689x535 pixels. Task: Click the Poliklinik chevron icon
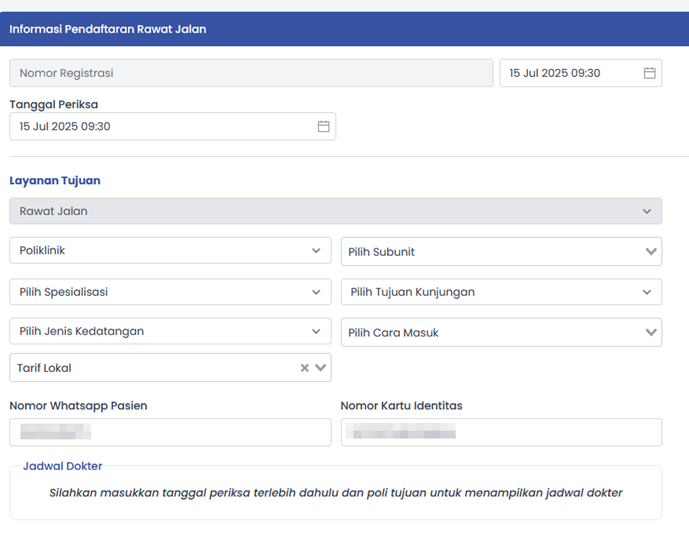[316, 251]
